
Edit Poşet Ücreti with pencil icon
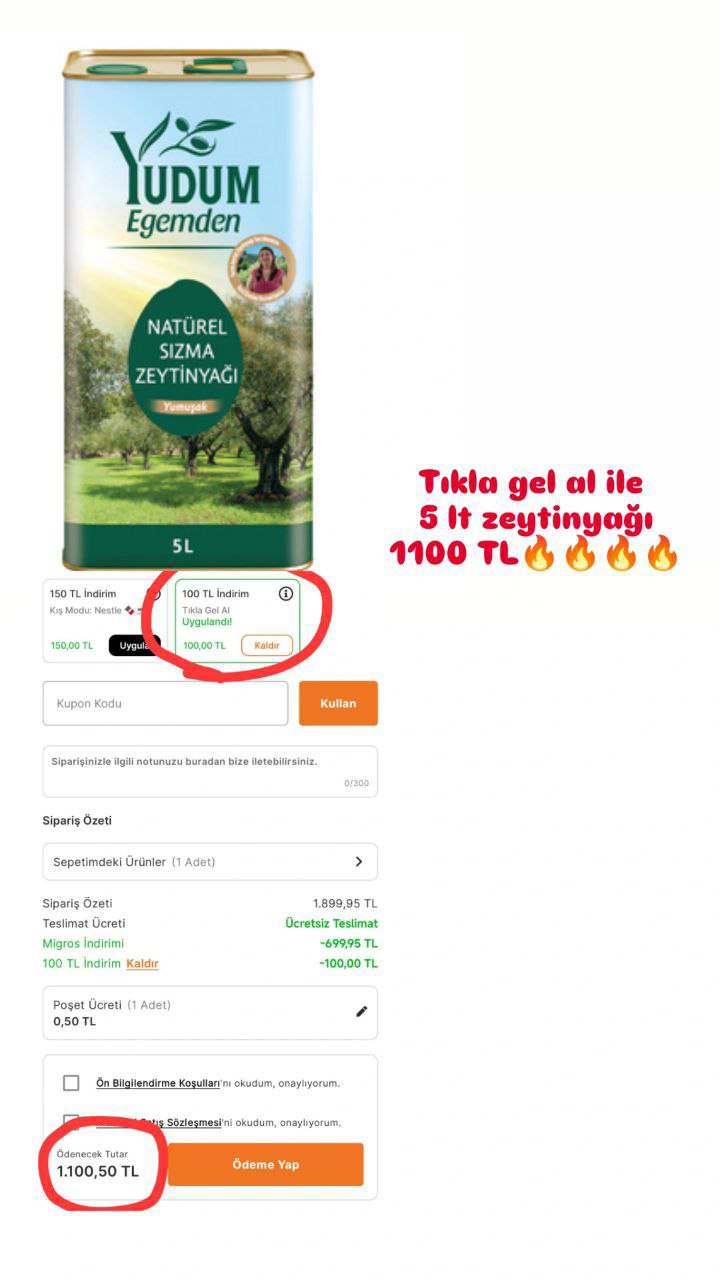361,1012
